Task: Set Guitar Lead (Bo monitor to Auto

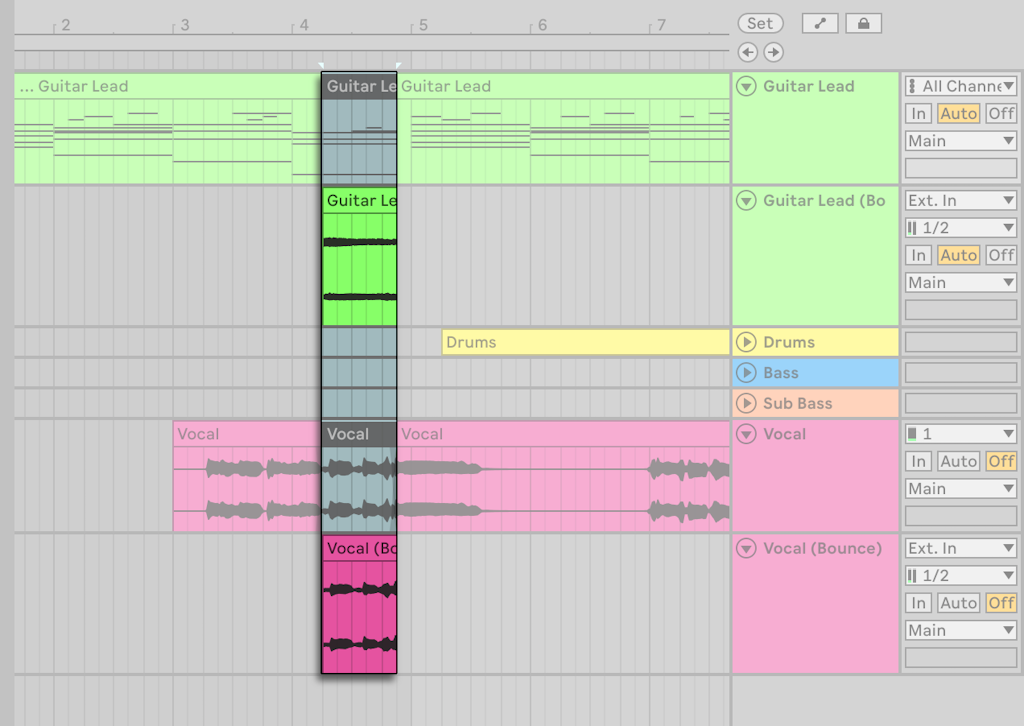Action: (x=958, y=255)
